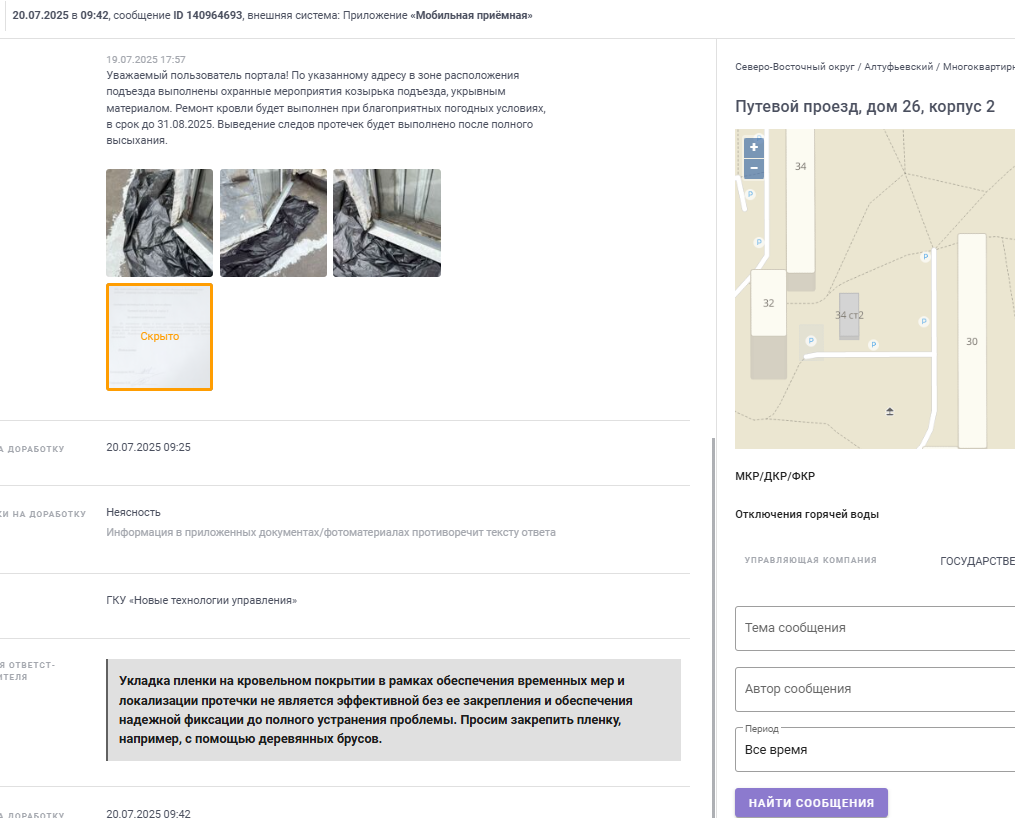Zoom in the map with plus button

coord(753,148)
